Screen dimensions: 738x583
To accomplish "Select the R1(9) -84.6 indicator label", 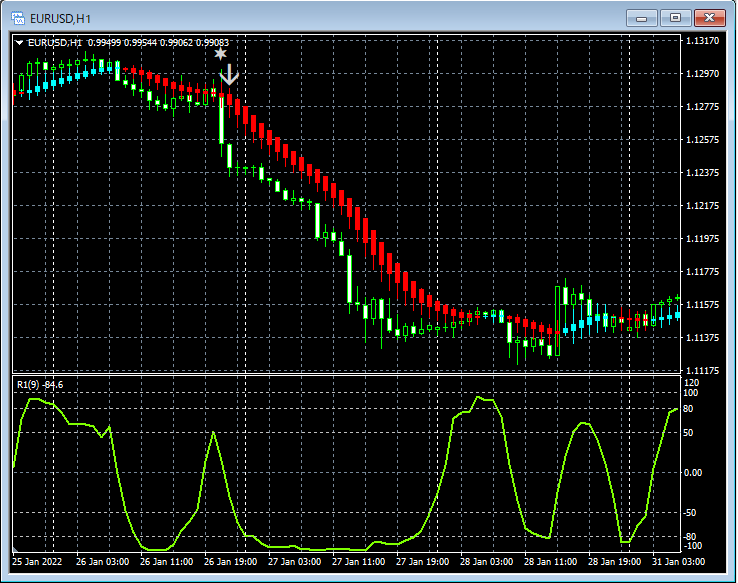I will coord(40,385).
